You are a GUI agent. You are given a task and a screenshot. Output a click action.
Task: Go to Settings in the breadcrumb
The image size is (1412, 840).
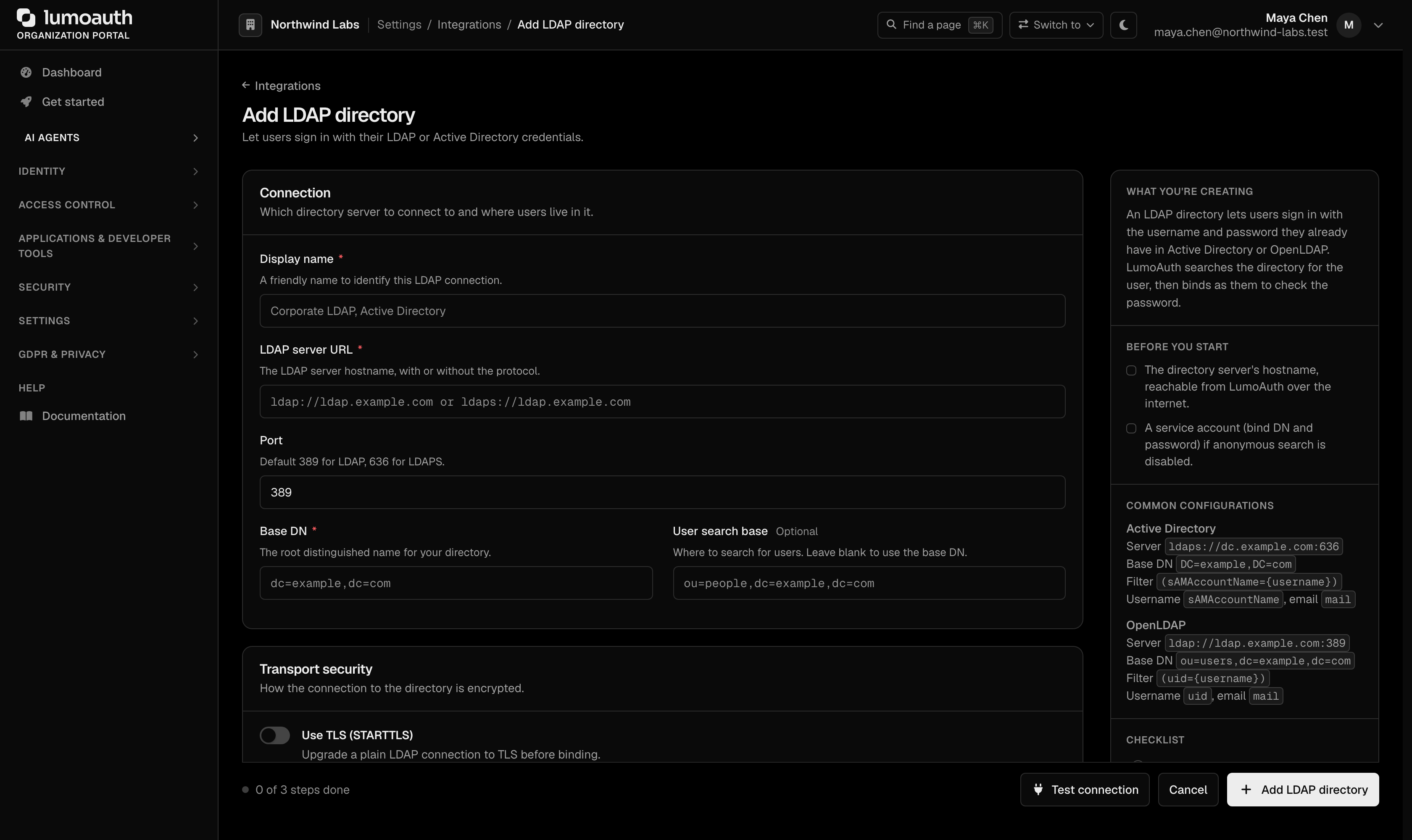[x=399, y=25]
